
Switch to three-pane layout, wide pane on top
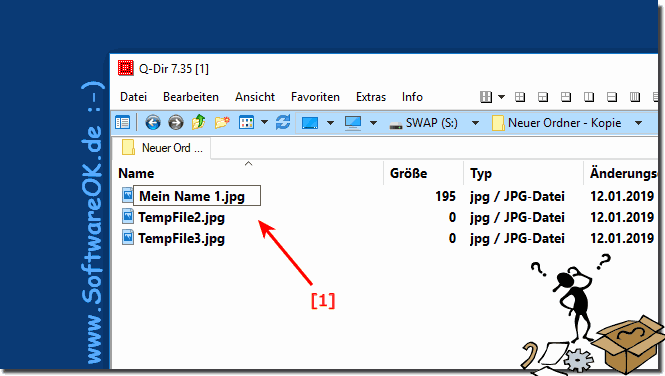coord(543,97)
